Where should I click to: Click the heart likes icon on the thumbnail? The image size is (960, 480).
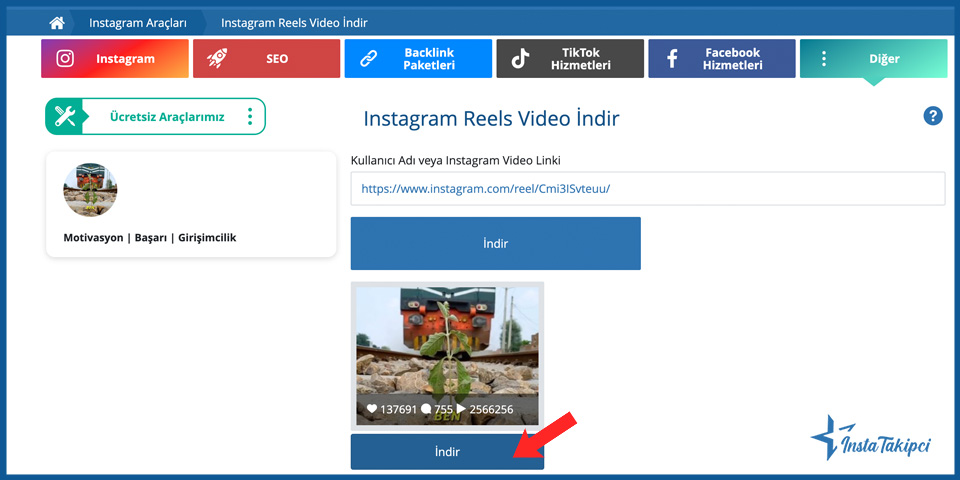tap(372, 408)
